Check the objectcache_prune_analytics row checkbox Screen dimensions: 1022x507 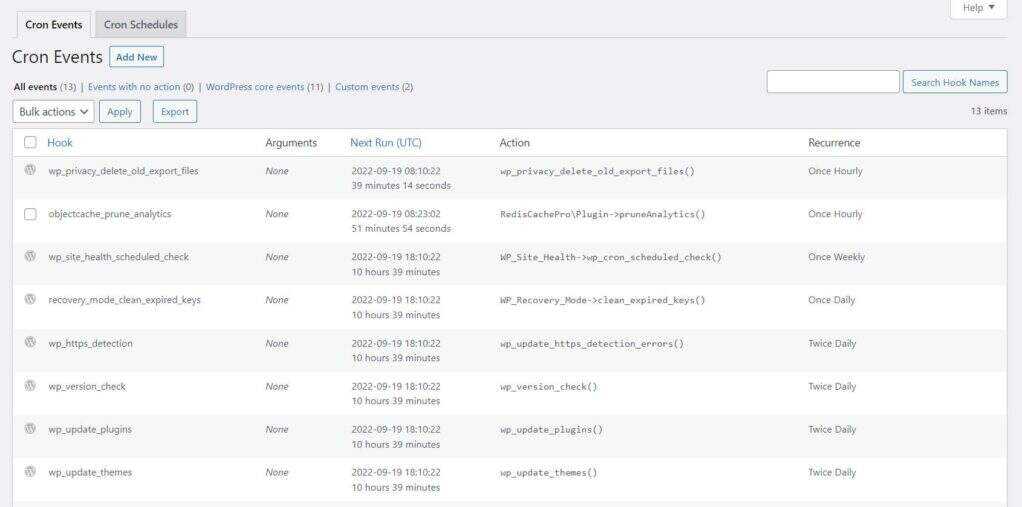(30, 214)
